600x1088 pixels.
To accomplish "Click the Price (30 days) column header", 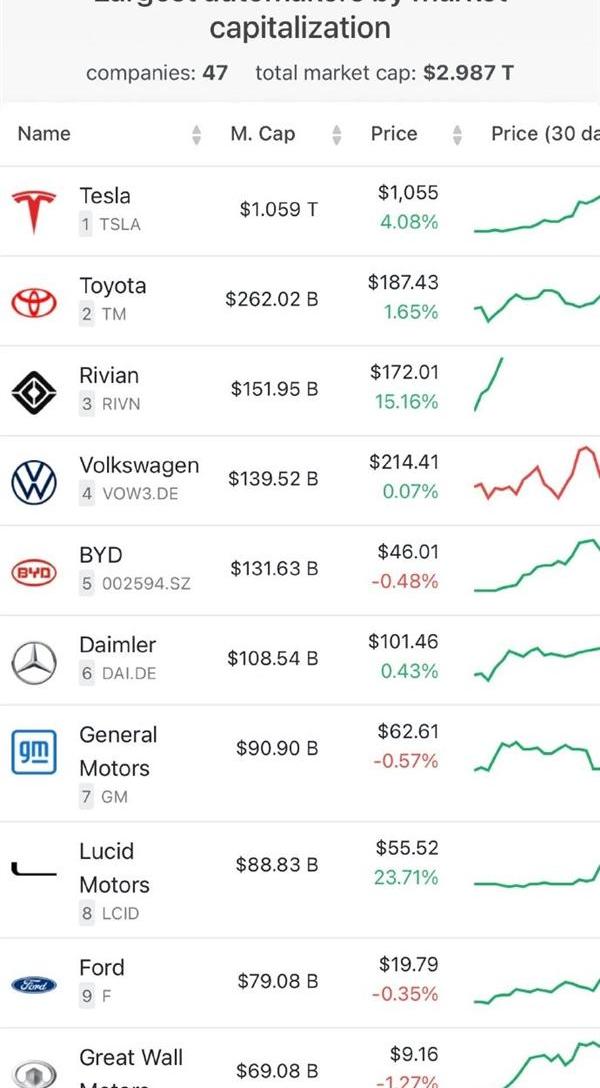I will (x=545, y=134).
